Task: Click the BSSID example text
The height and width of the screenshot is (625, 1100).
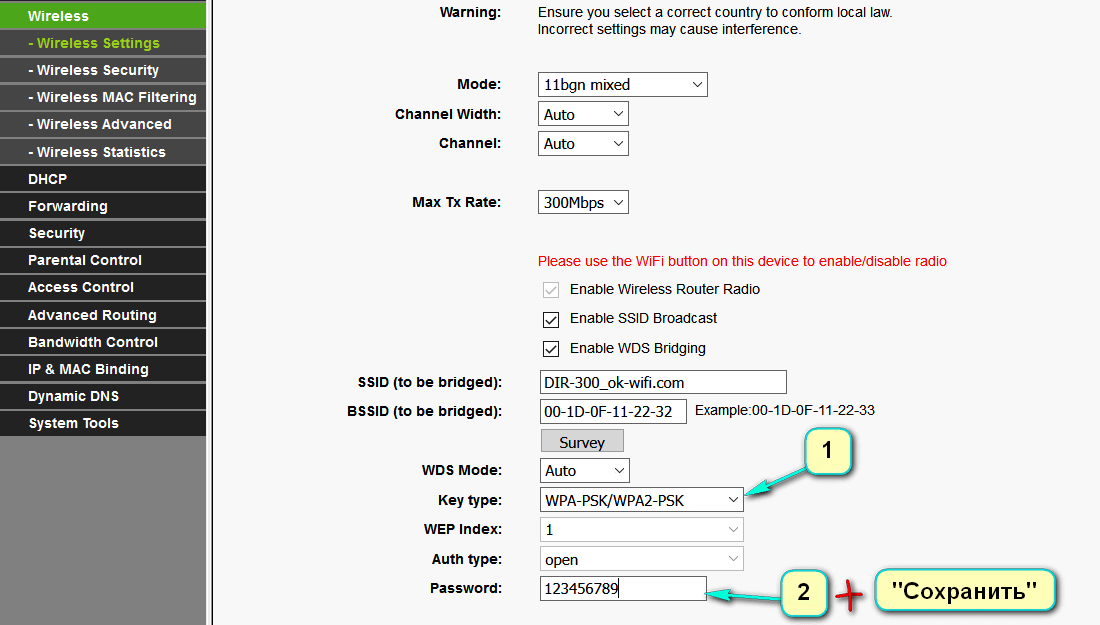Action: click(x=784, y=410)
